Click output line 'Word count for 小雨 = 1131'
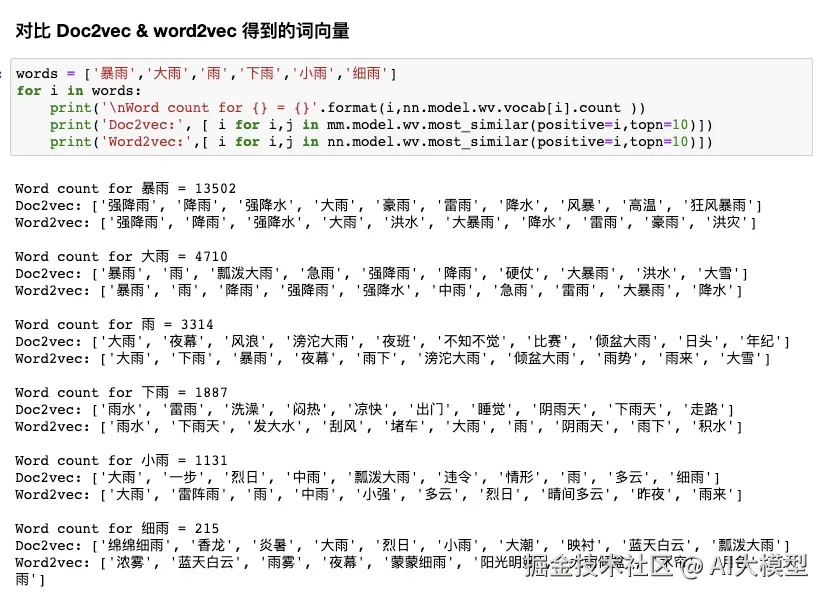 [121, 460]
